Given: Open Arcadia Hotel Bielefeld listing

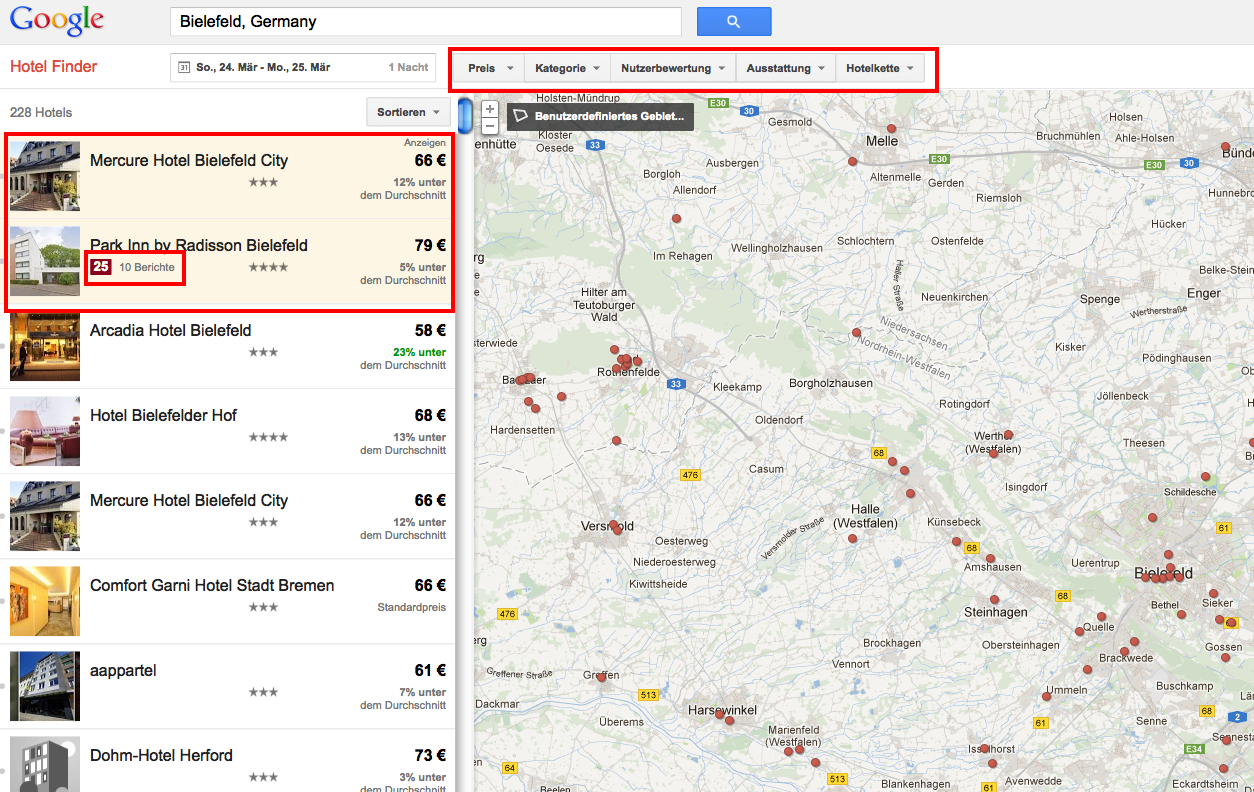Looking at the screenshot, I should 171,330.
